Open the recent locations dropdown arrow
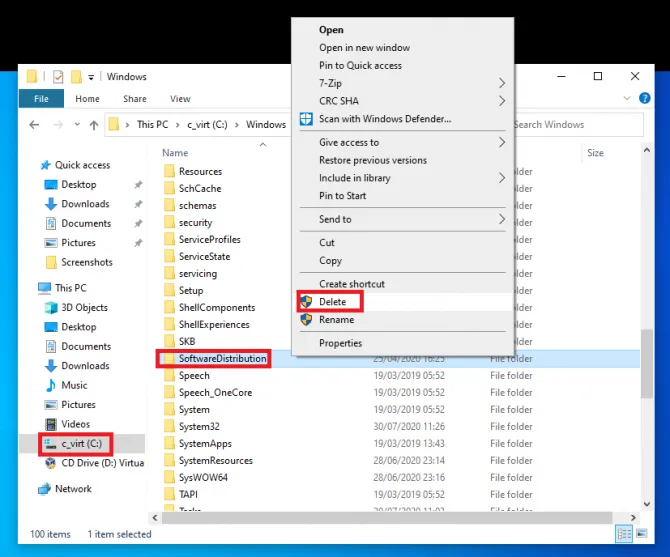Image resolution: width=670 pixels, height=557 pixels. pyautogui.click(x=75, y=125)
